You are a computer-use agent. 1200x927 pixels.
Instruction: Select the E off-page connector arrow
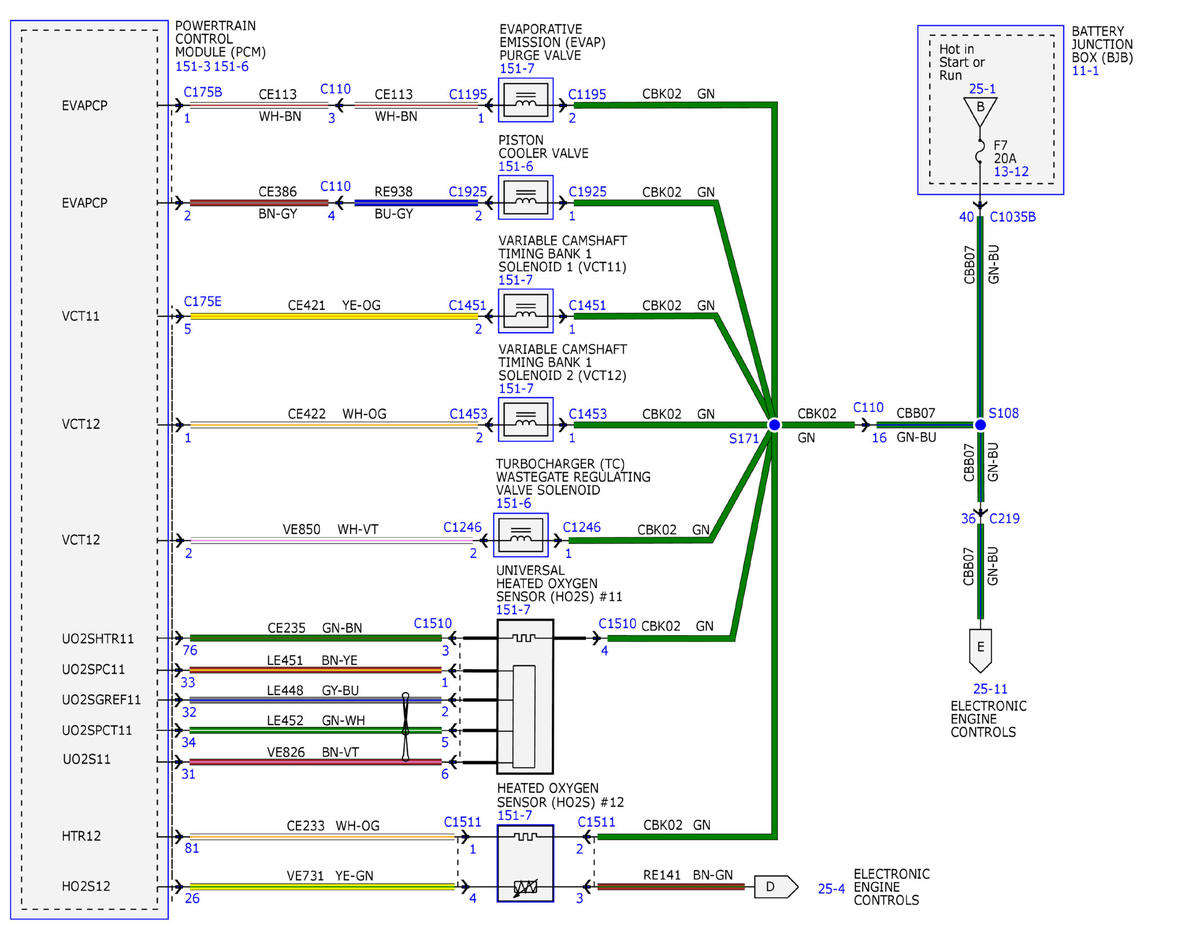981,650
